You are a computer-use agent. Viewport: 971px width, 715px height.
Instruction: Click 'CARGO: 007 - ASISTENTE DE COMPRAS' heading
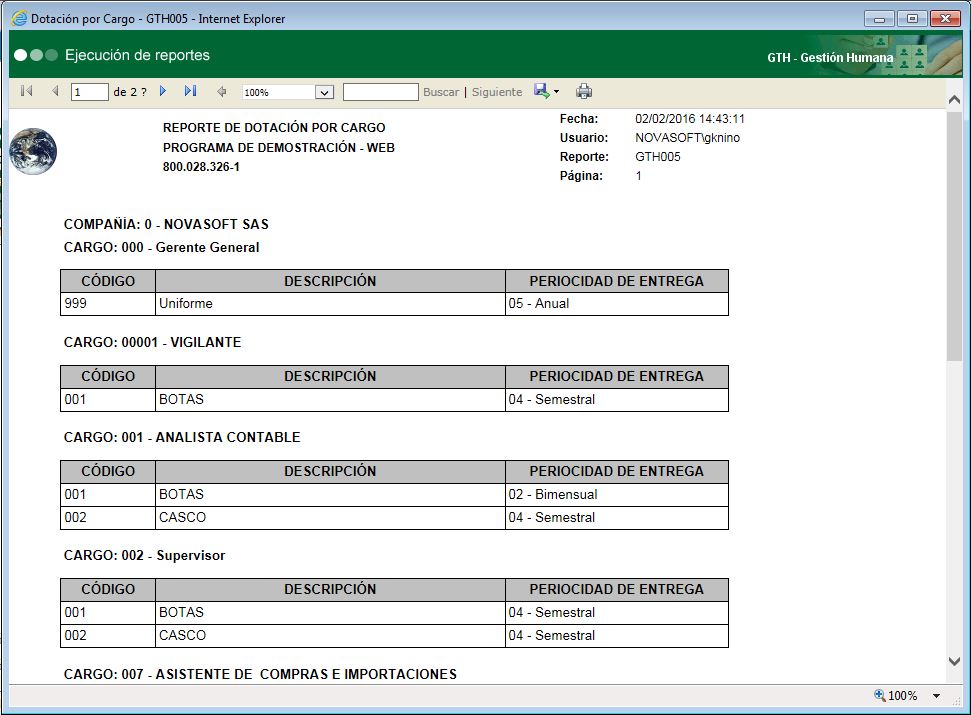(x=260, y=674)
